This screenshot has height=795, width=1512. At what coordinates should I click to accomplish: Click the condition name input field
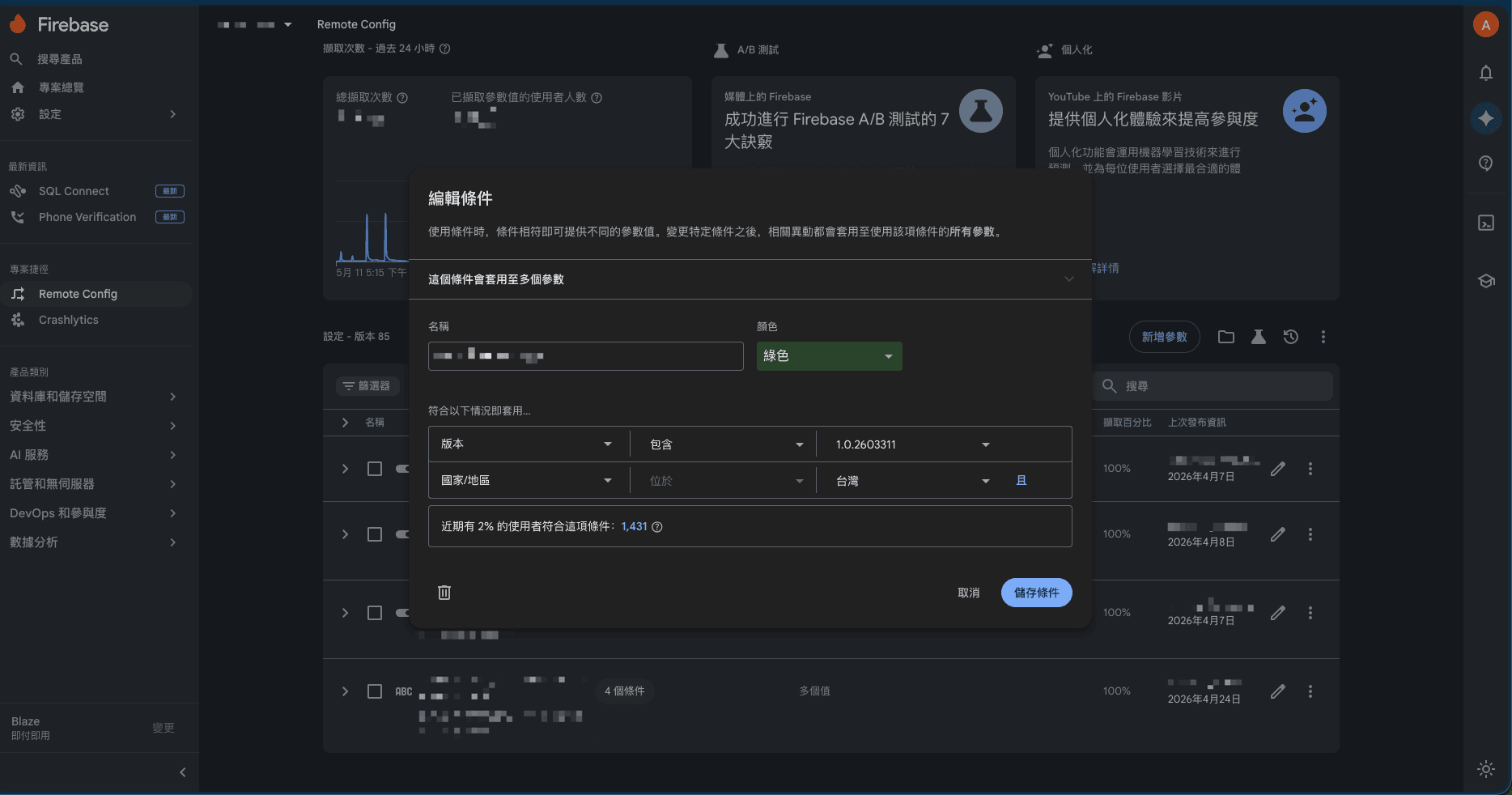[x=586, y=356]
